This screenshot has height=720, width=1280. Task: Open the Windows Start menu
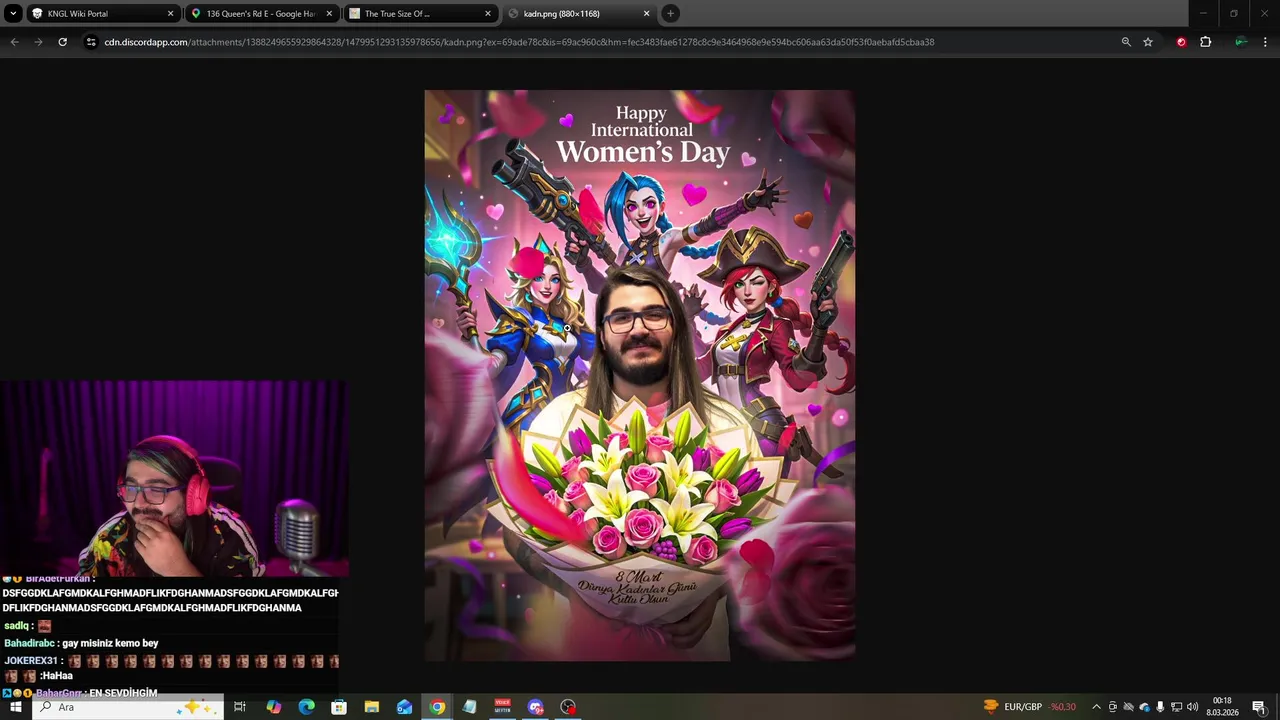point(15,707)
